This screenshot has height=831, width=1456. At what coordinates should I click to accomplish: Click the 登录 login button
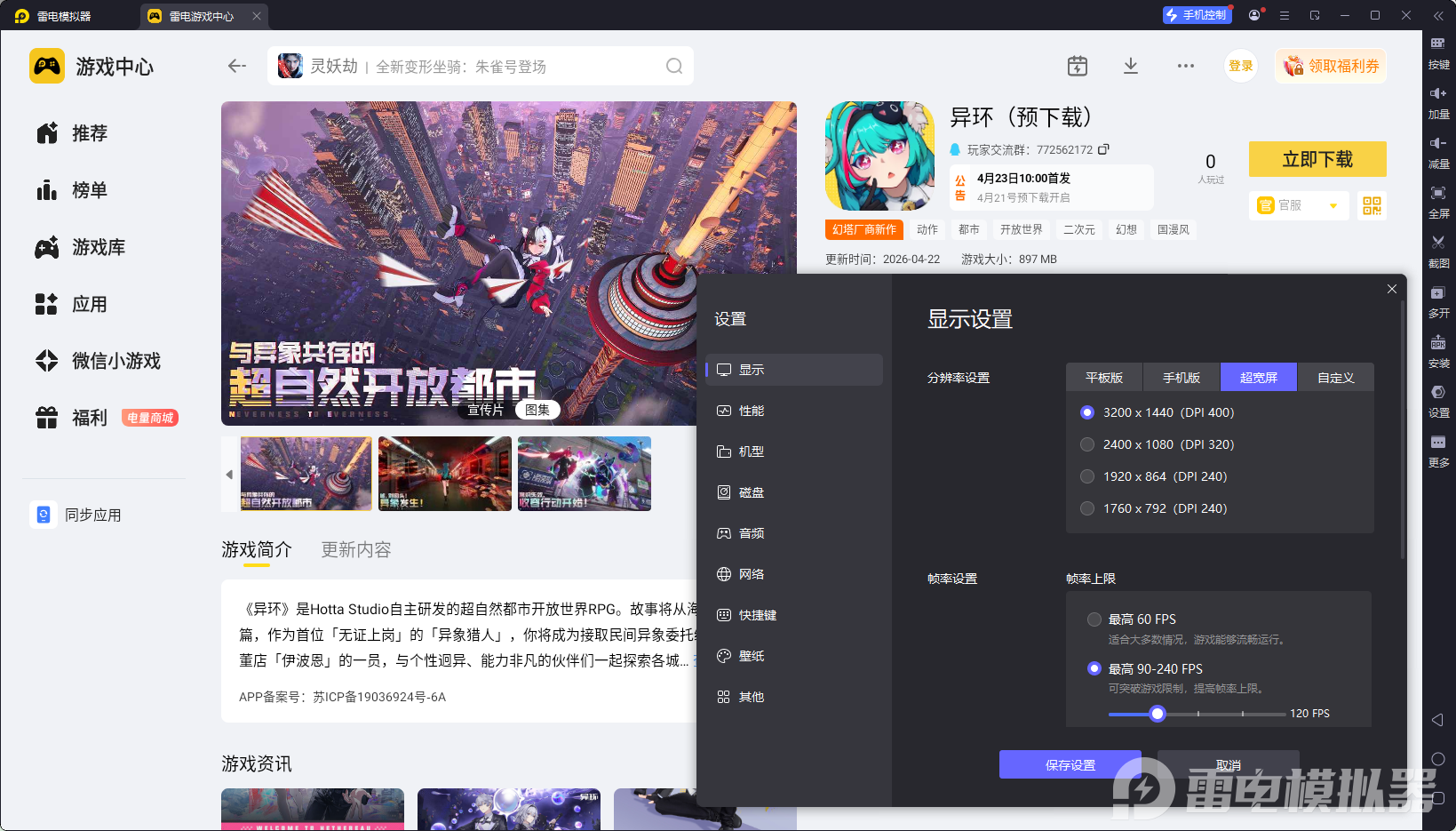tap(1241, 66)
